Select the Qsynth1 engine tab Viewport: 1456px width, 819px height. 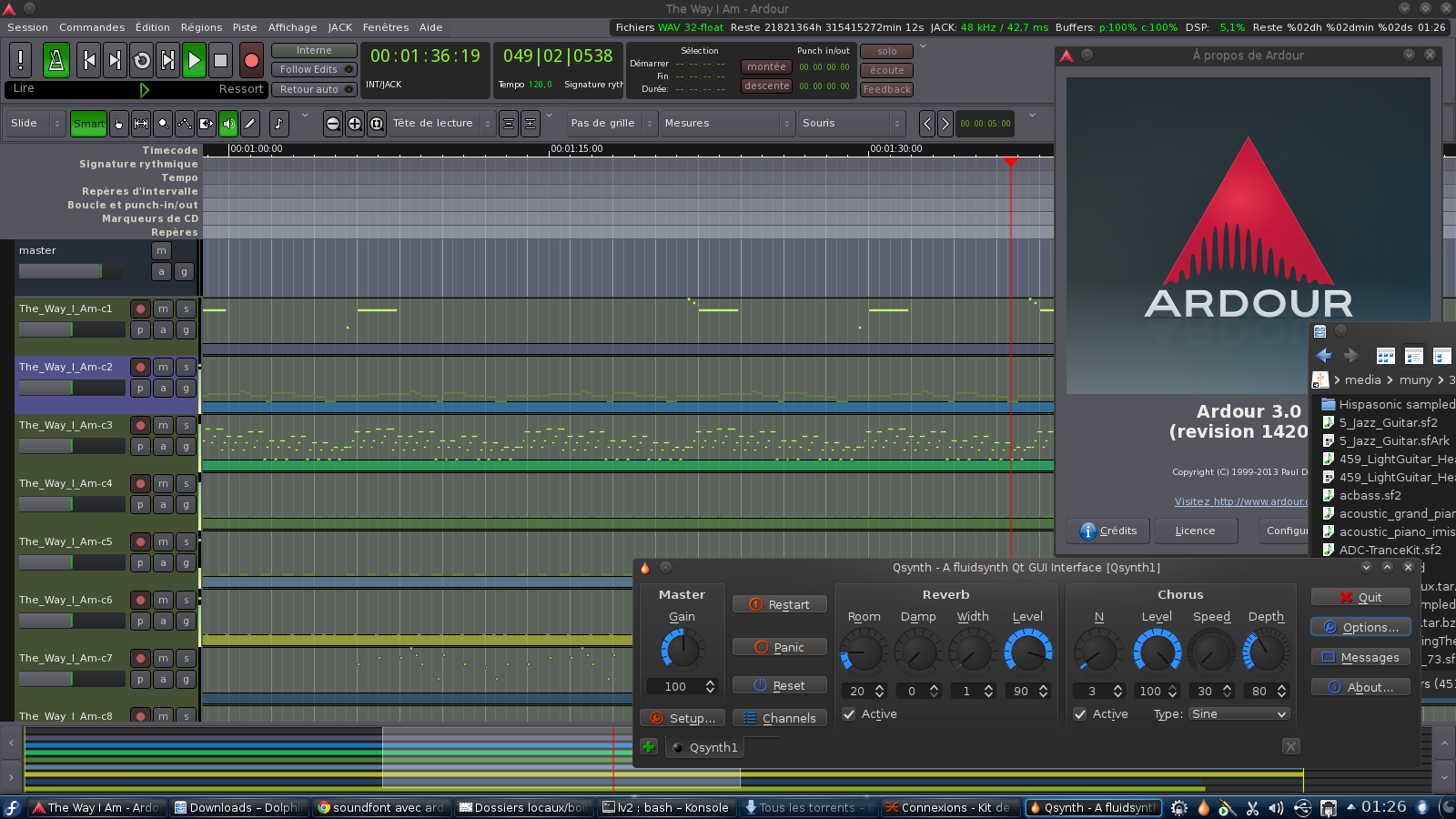[x=704, y=747]
